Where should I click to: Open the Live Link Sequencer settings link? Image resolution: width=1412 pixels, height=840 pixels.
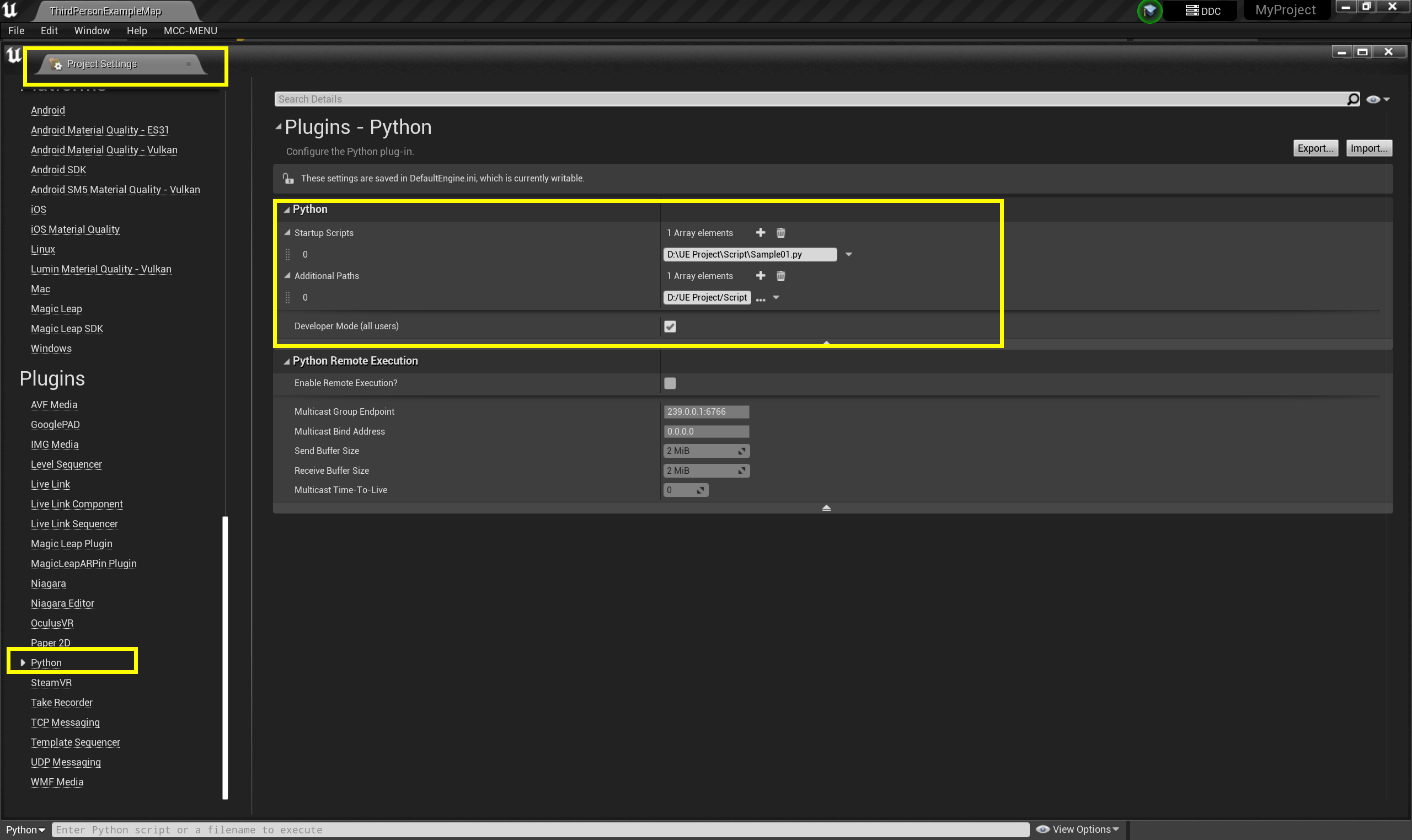[x=74, y=524]
